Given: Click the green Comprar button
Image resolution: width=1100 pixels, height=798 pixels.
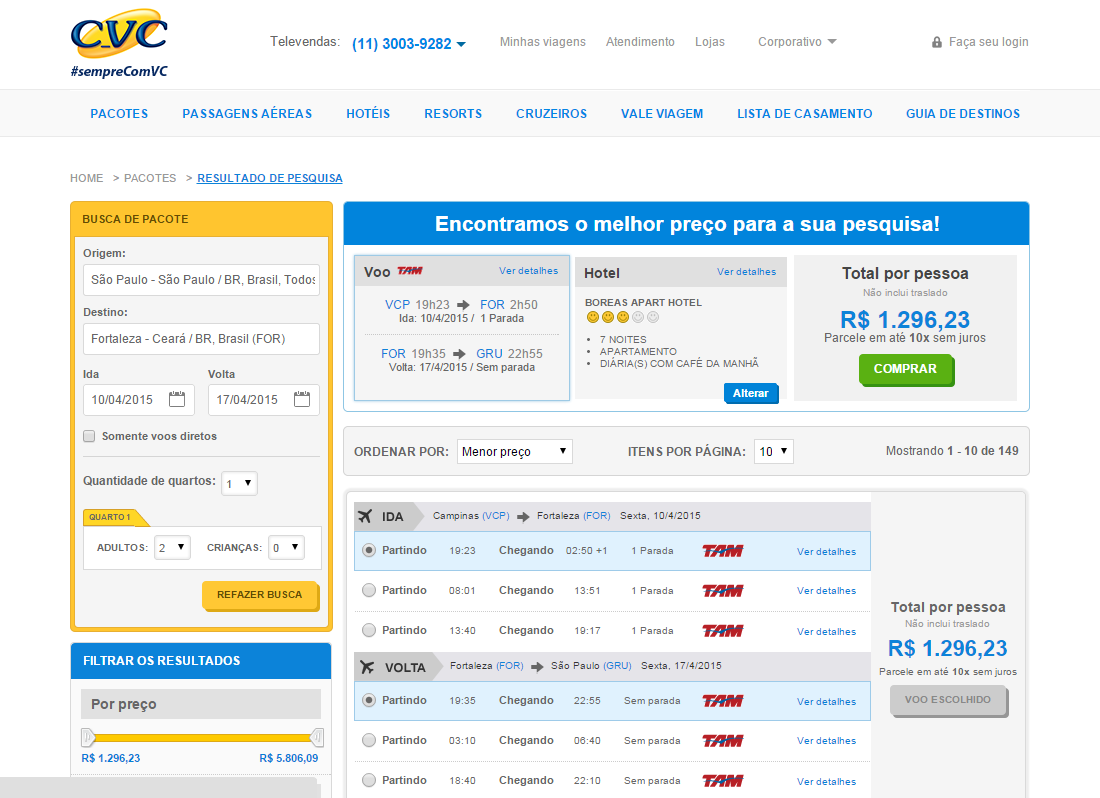Looking at the screenshot, I should click(905, 370).
